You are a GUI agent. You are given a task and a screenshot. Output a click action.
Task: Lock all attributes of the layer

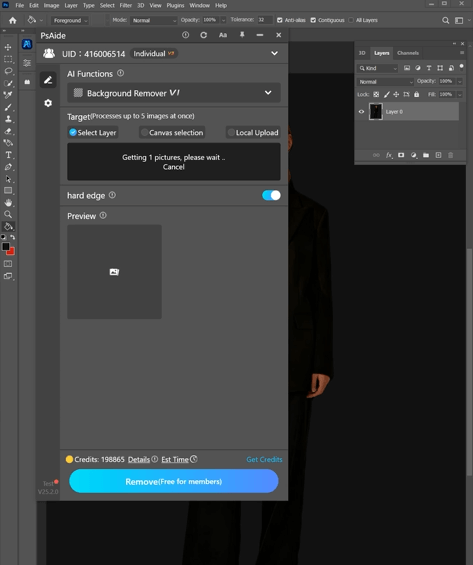pos(416,94)
